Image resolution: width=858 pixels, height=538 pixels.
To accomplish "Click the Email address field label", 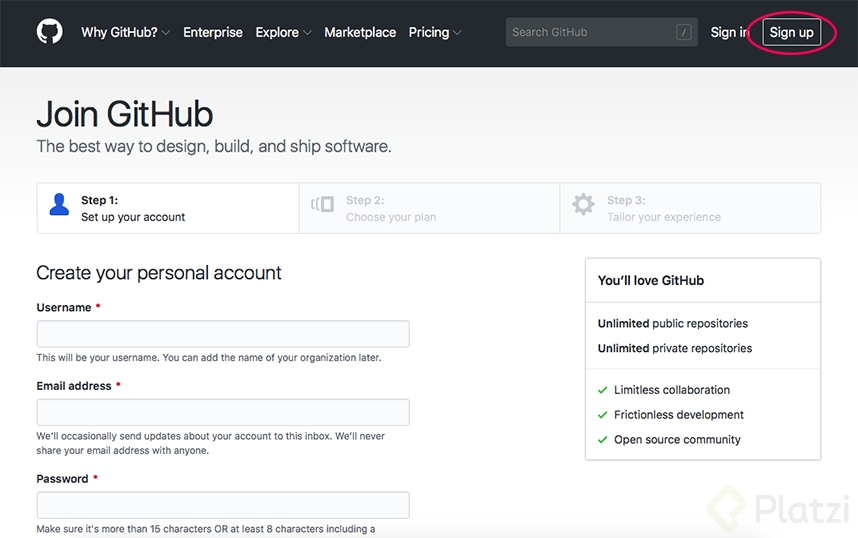I will point(74,386).
